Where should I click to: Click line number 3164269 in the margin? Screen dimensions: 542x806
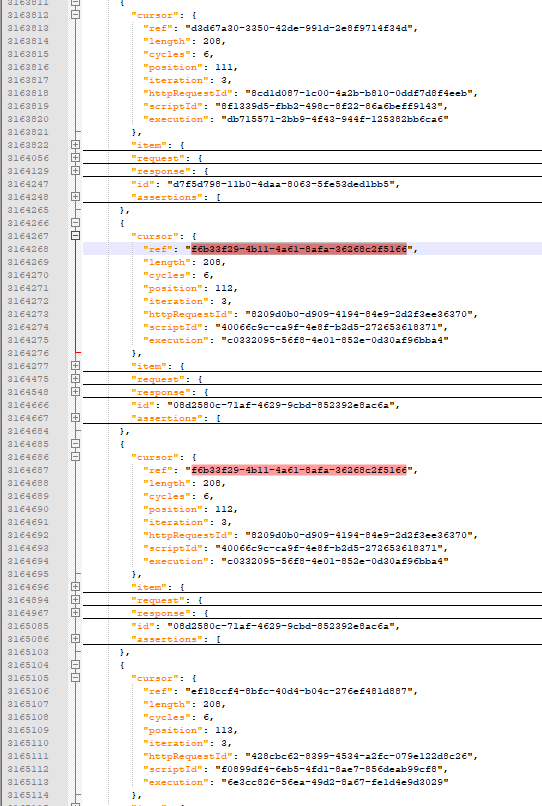[x=28, y=262]
